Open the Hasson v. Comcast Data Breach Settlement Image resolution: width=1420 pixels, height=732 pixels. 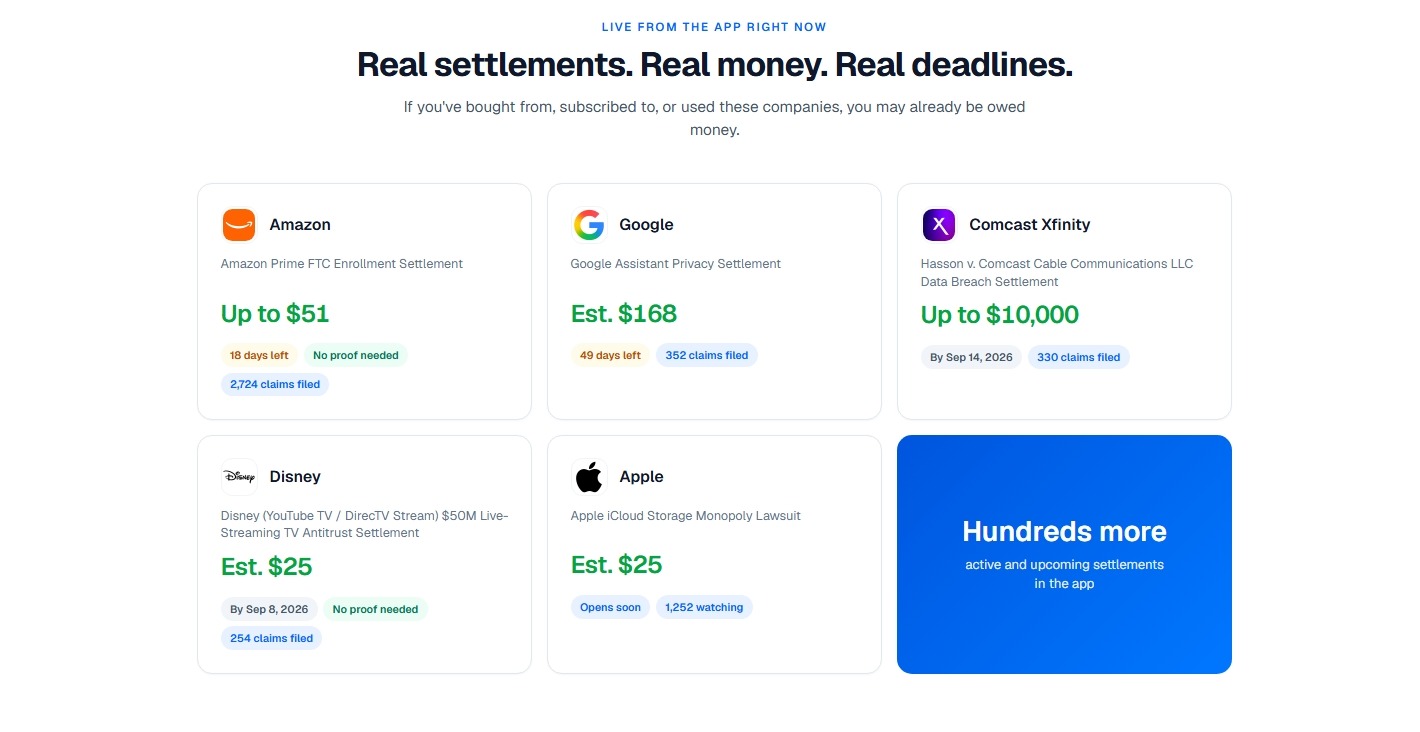[x=1057, y=273]
